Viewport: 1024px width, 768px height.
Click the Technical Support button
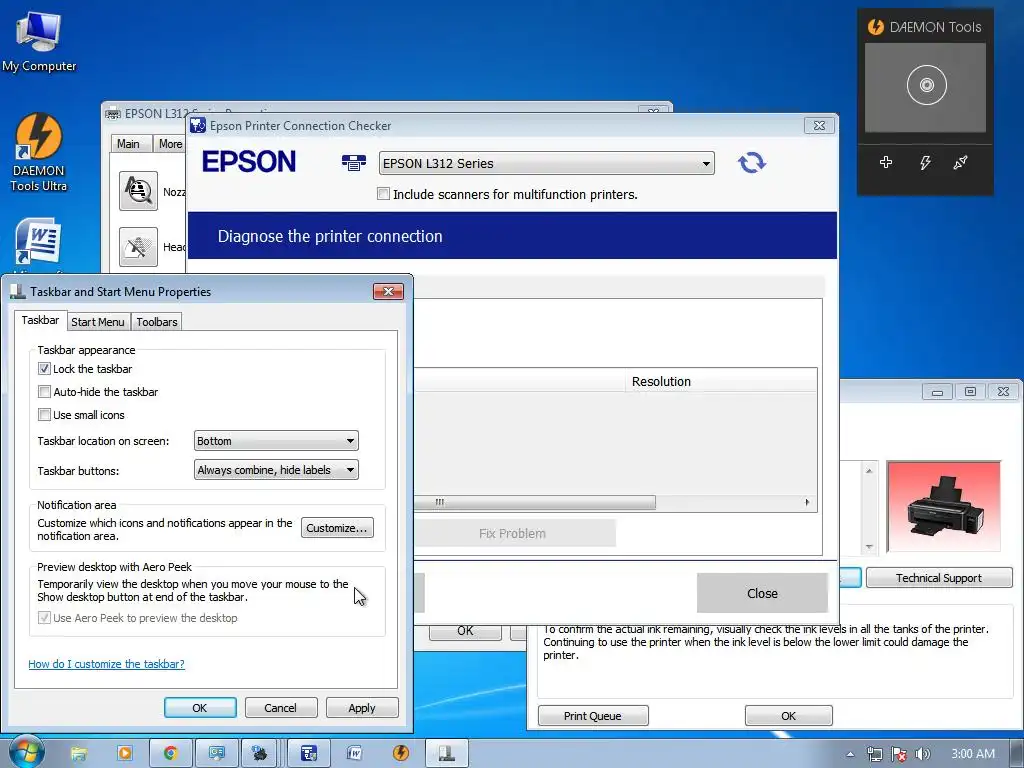pyautogui.click(x=939, y=578)
